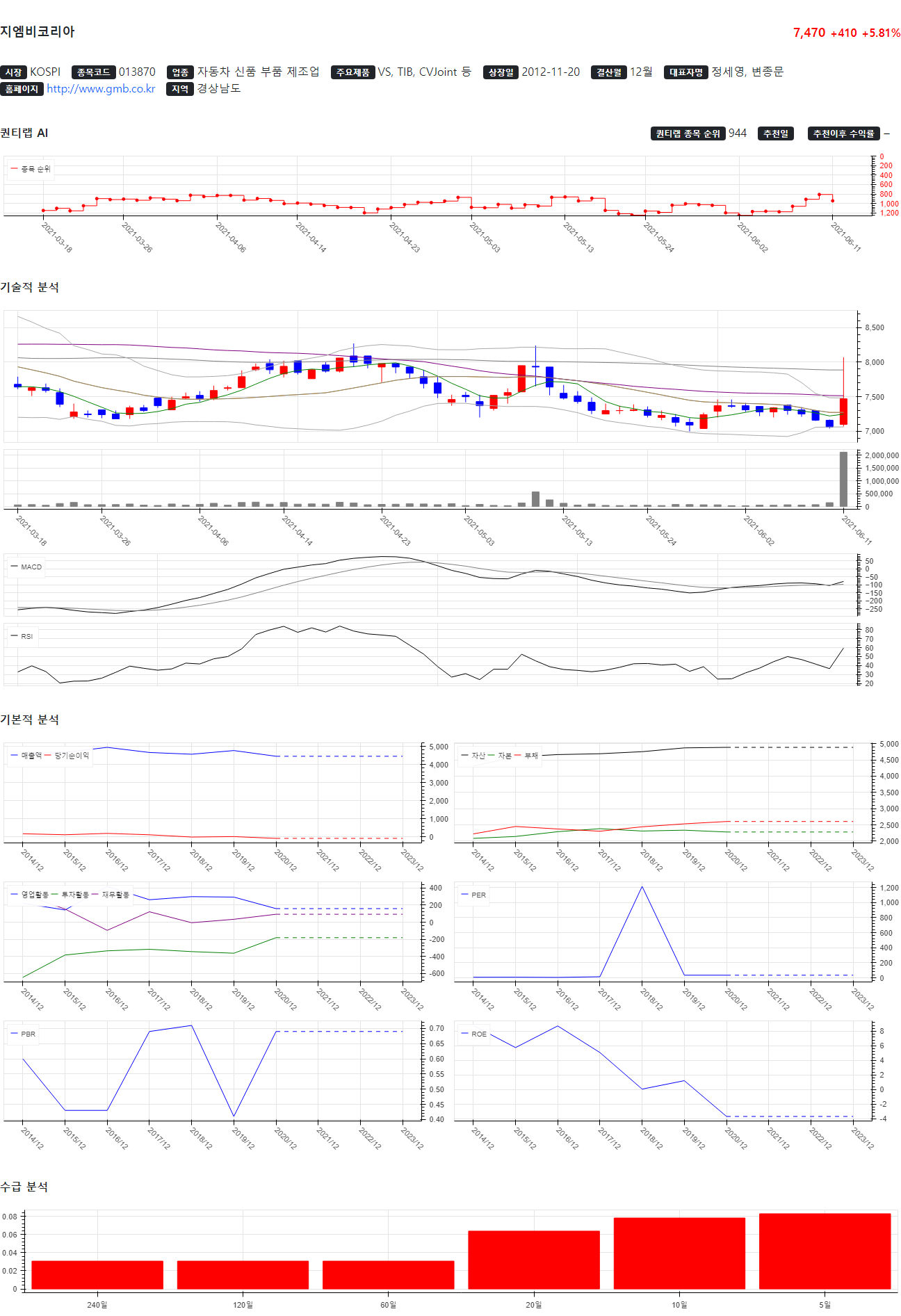The height and width of the screenshot is (1316, 901).
Task: Click the 지엠비코리아 stock title
Action: pos(38,31)
